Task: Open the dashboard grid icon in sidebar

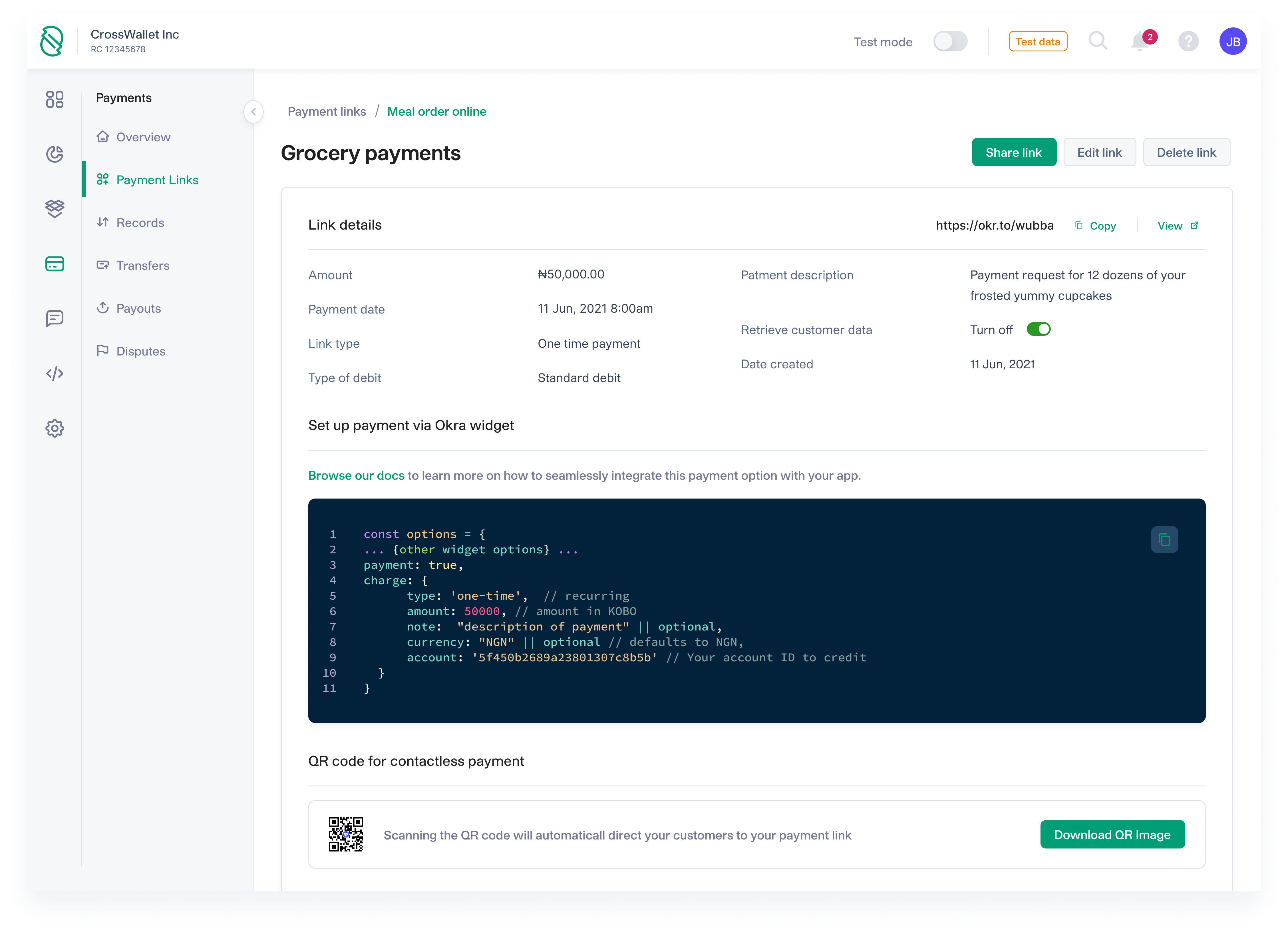Action: [55, 99]
